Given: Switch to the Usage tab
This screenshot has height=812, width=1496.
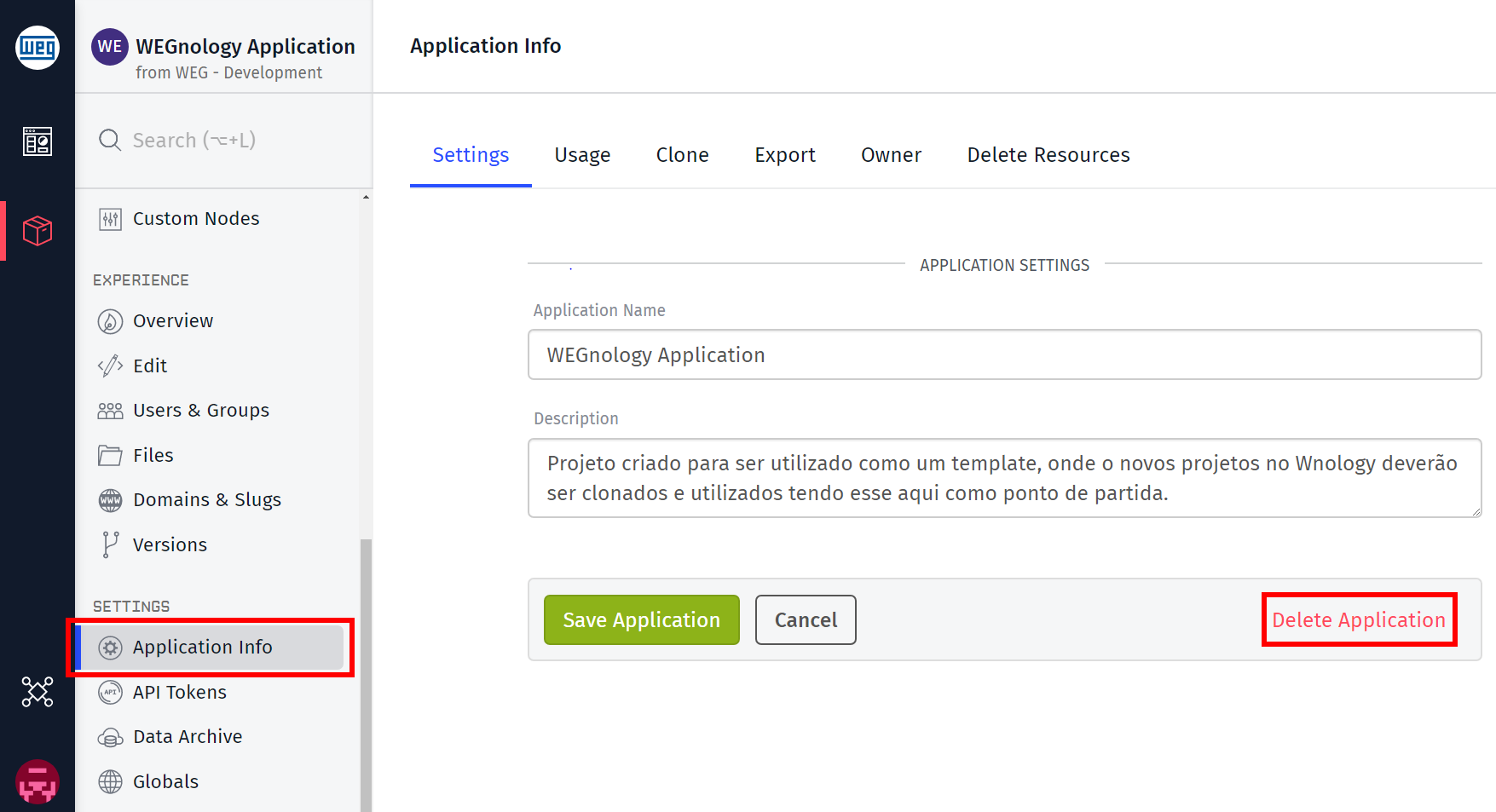Looking at the screenshot, I should click(582, 155).
